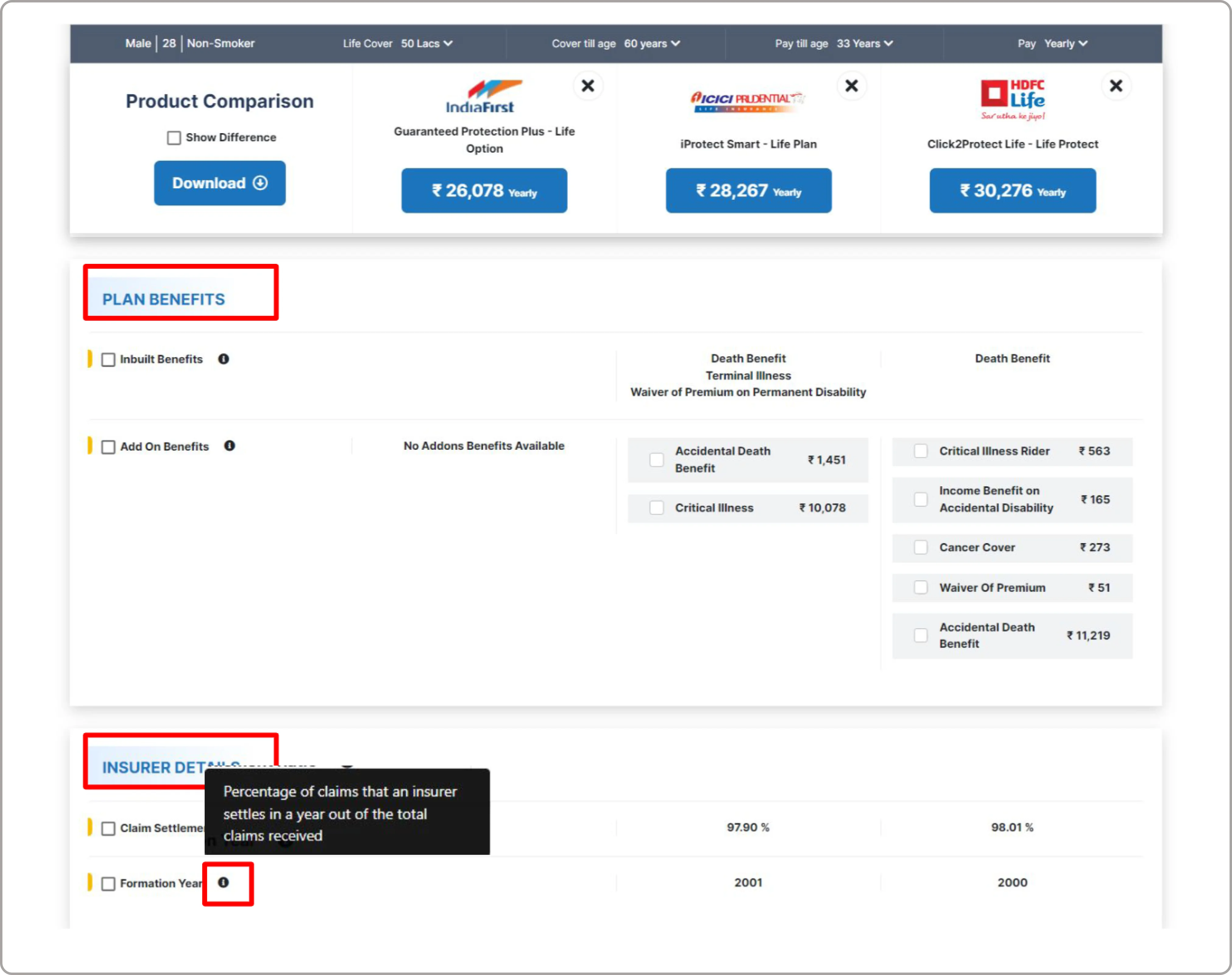Screen dimensions: 1232x975
Task: Tick the Inbuilt Benefits row checkbox
Action: 108,360
